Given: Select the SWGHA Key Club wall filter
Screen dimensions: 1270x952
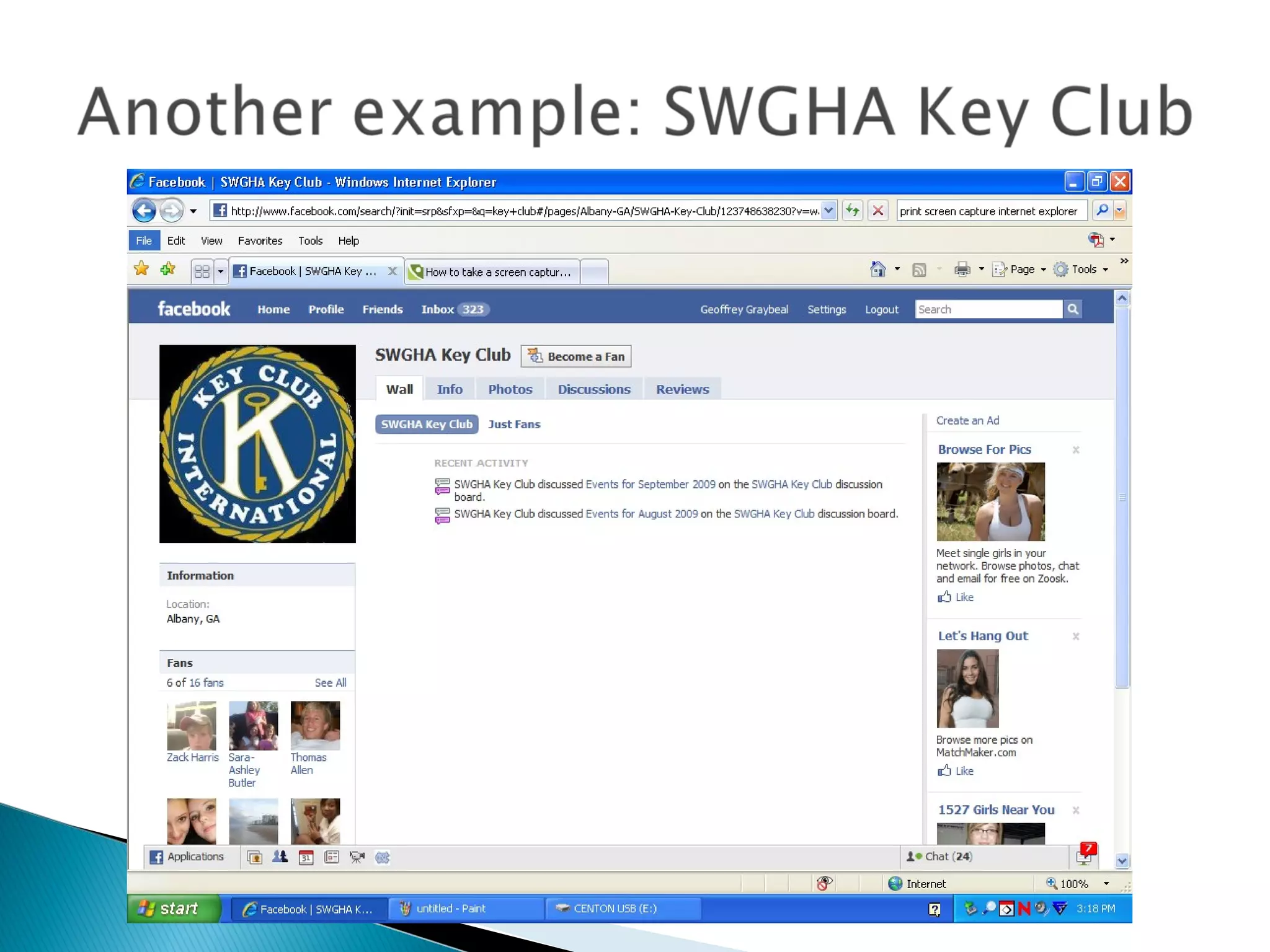Looking at the screenshot, I should 427,425.
